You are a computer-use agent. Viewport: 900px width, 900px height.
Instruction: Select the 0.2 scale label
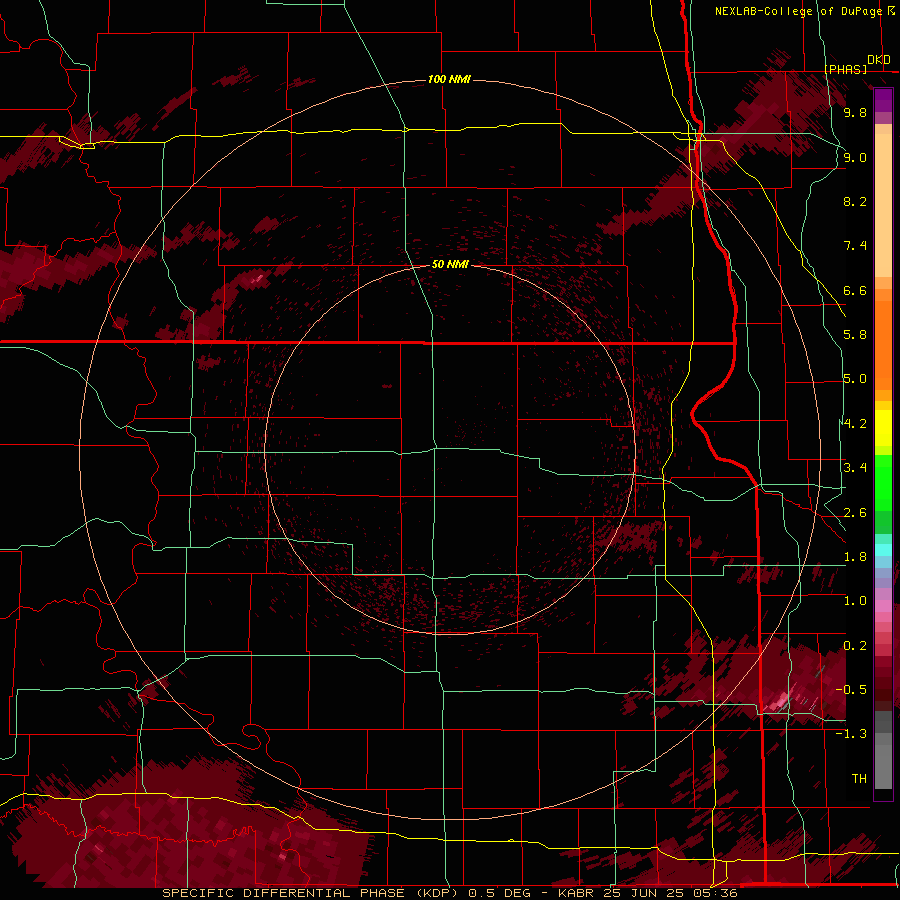point(855,646)
